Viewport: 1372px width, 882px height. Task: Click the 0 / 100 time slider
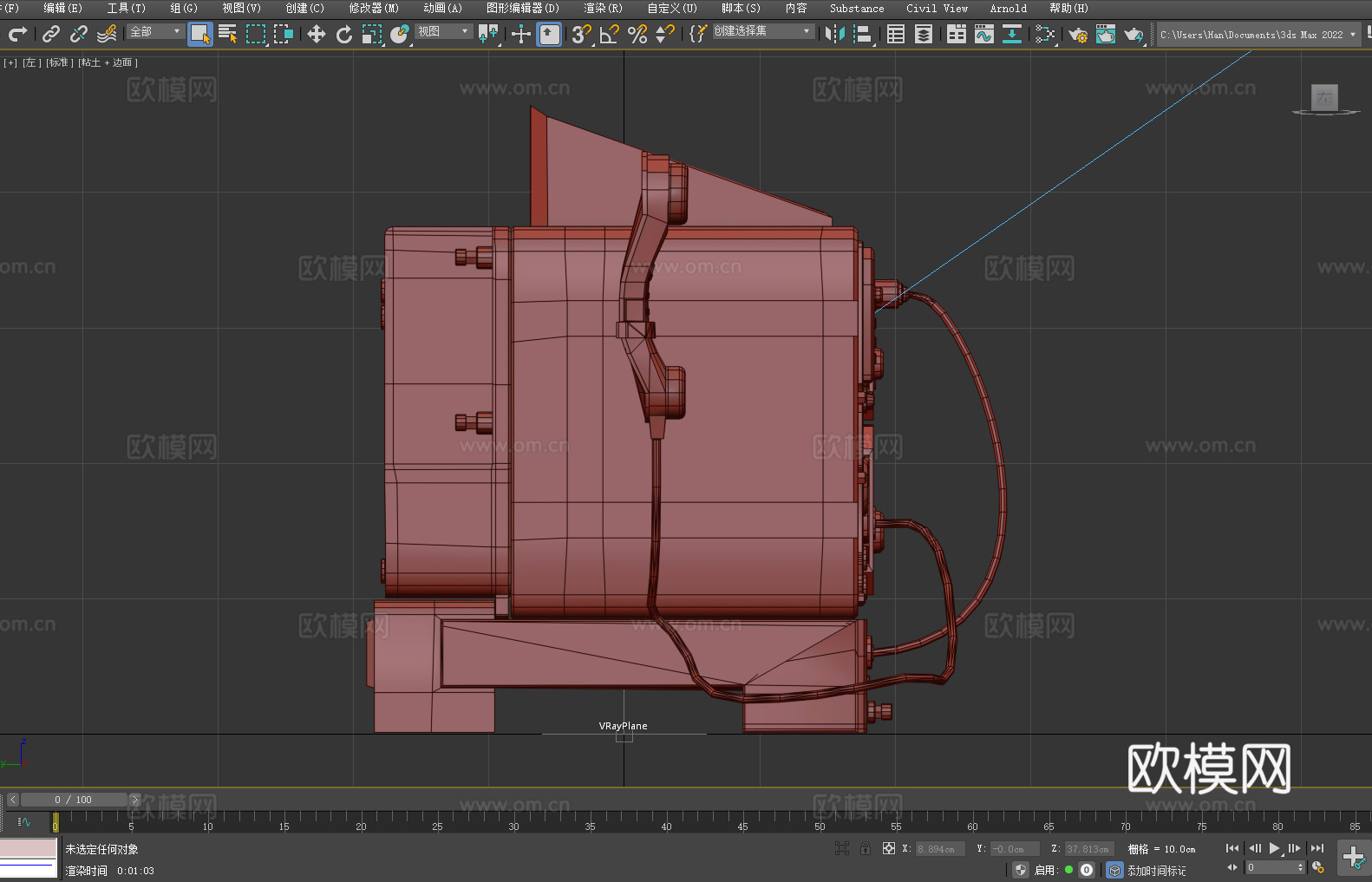(x=74, y=800)
